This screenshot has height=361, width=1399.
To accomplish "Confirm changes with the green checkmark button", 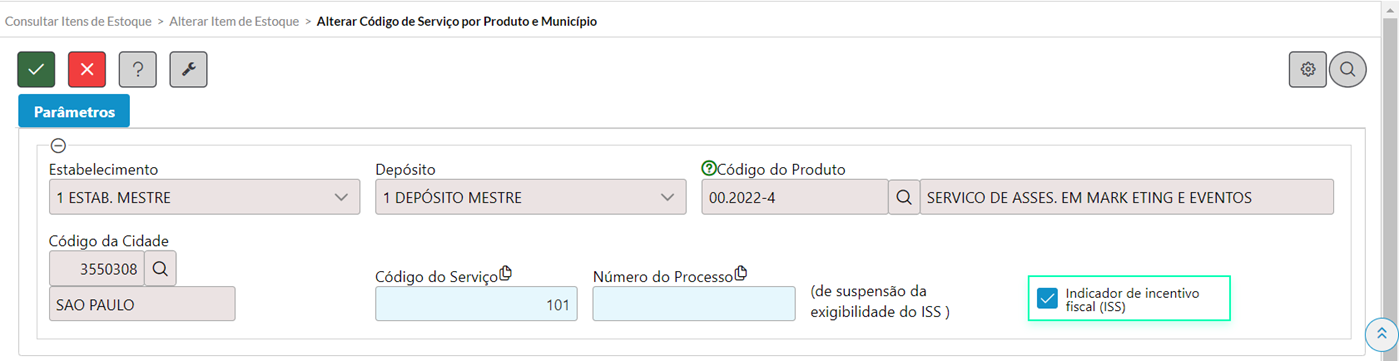I will 36,69.
